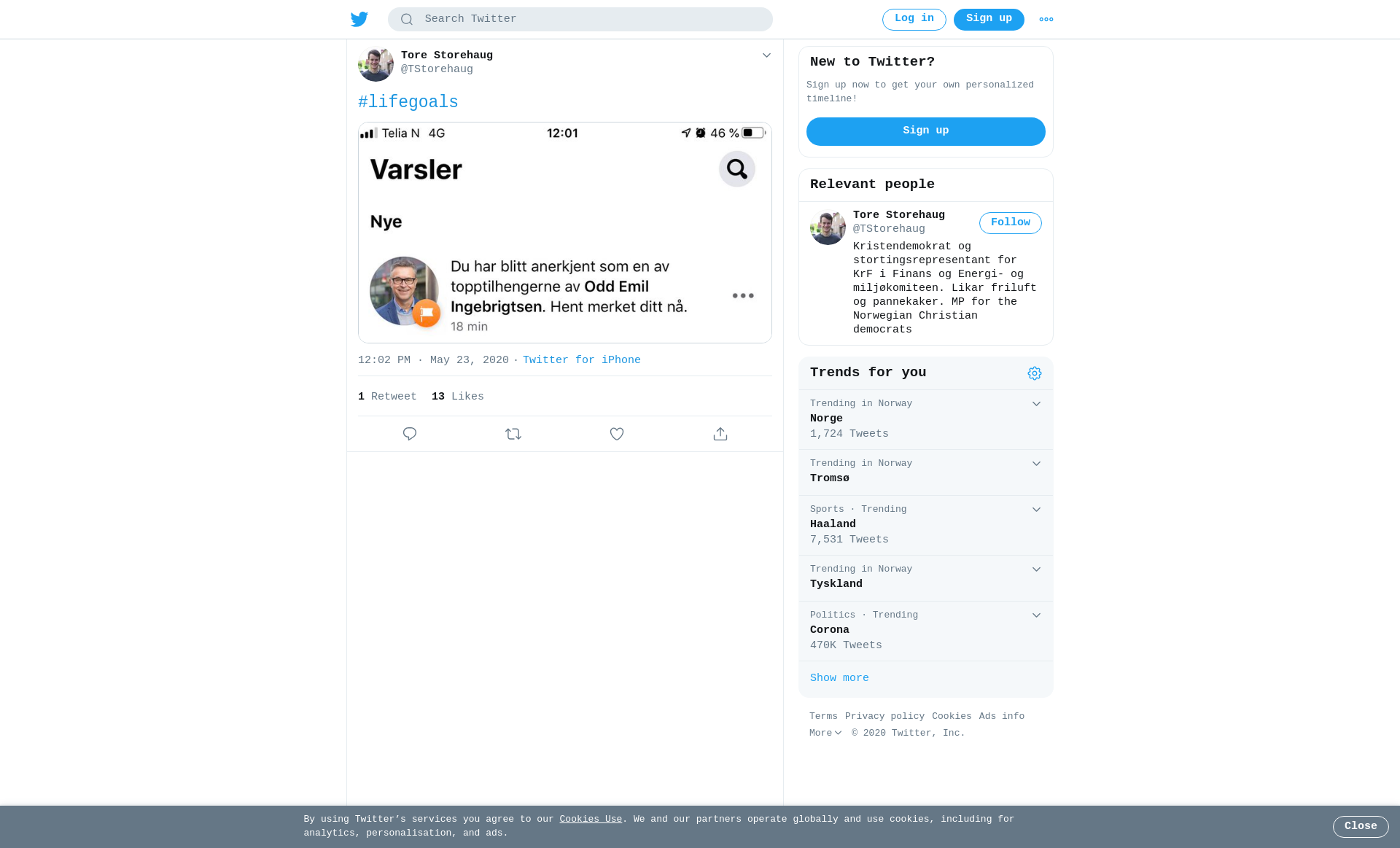Open options chevron for Haaland trend
Screen dimensions: 1400x848
[x=1036, y=510]
